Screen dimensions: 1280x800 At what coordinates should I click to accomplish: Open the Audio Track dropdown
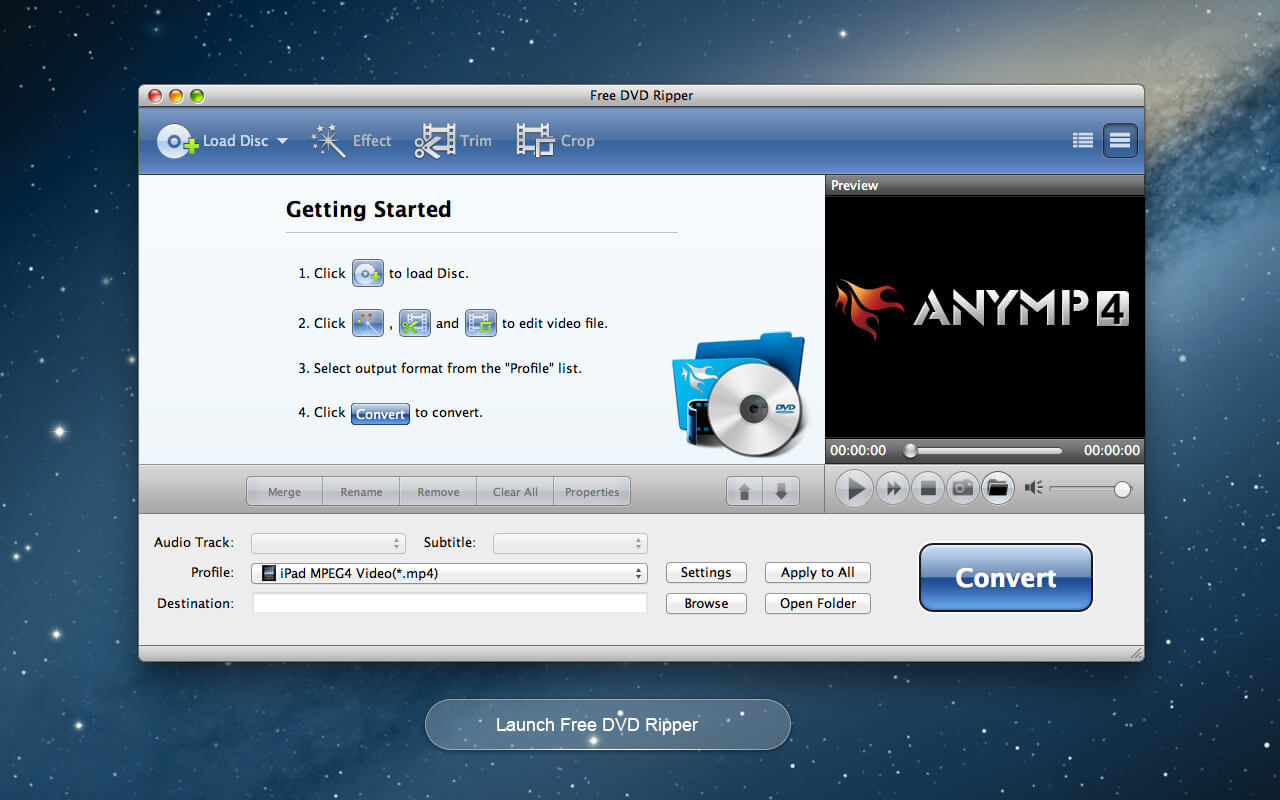(328, 543)
